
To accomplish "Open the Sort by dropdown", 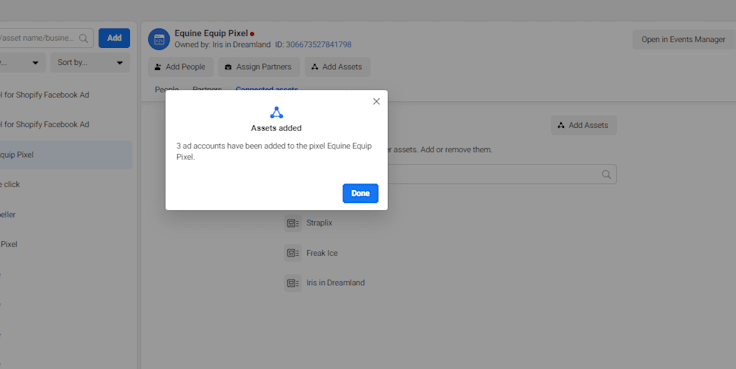I will [90, 62].
